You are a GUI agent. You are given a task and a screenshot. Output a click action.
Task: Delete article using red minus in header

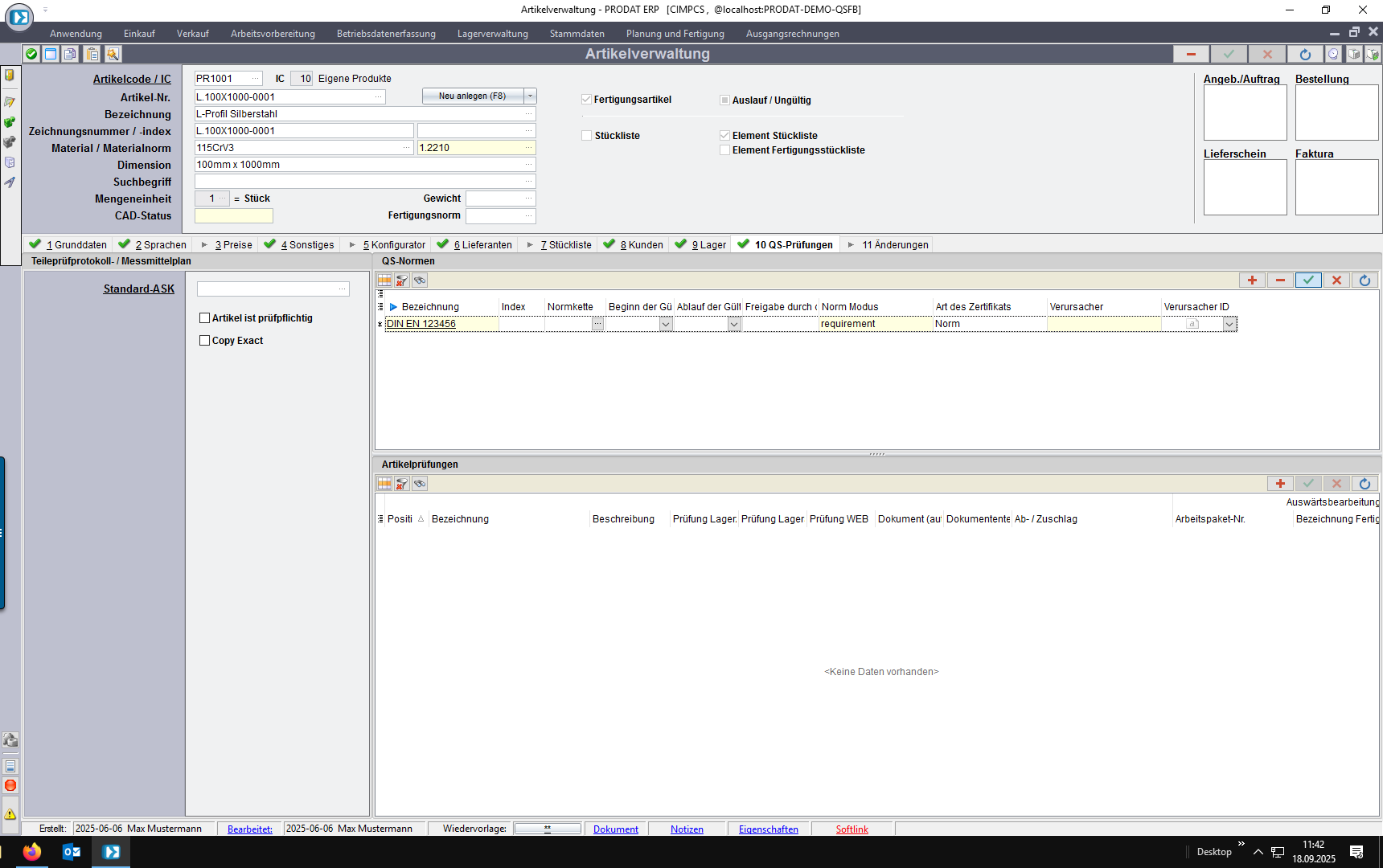[x=1191, y=54]
